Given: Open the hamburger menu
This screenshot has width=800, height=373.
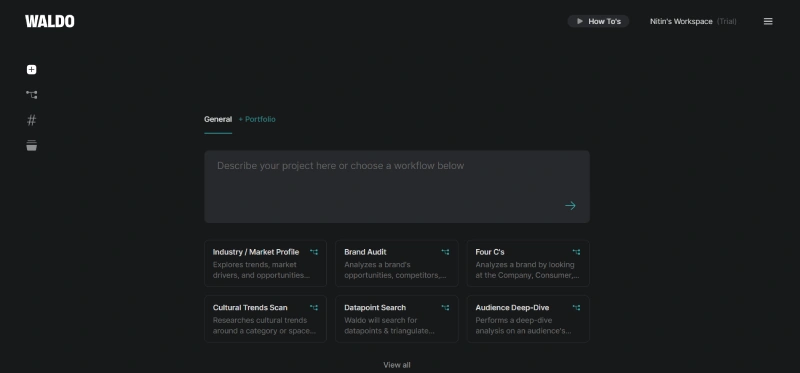Looking at the screenshot, I should [x=768, y=21].
